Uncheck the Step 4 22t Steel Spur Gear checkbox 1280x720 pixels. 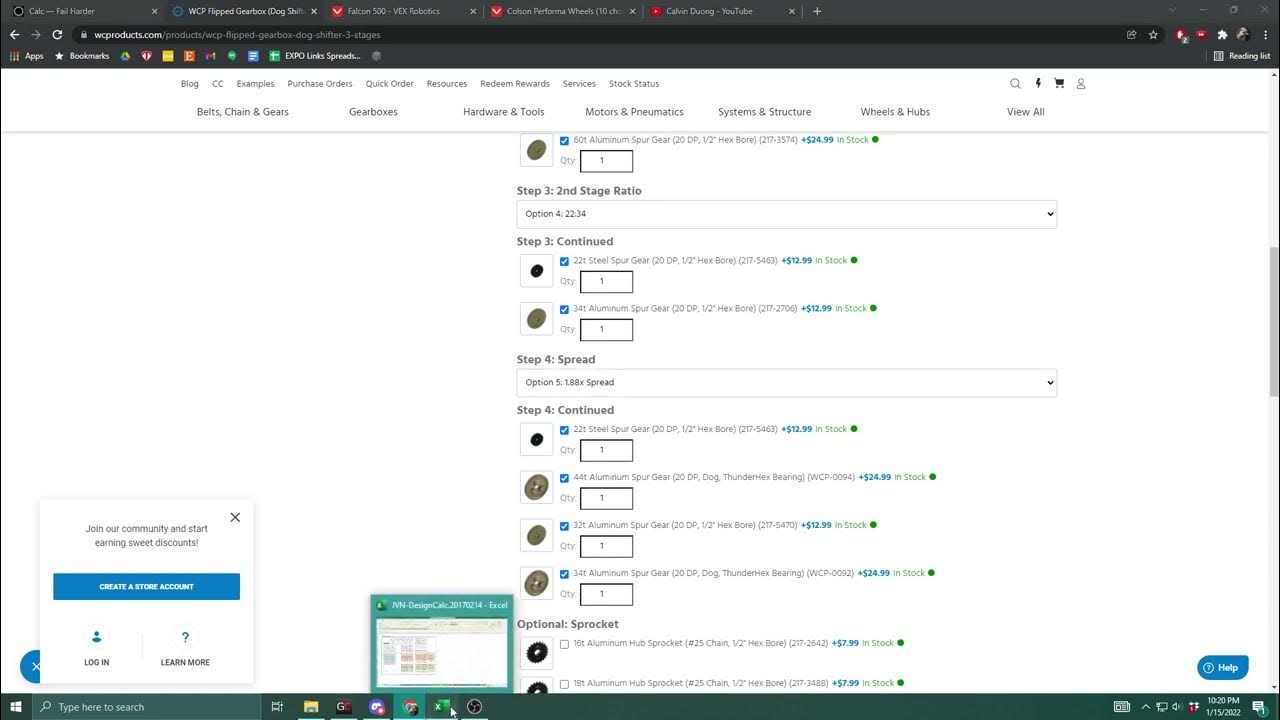[x=564, y=430]
